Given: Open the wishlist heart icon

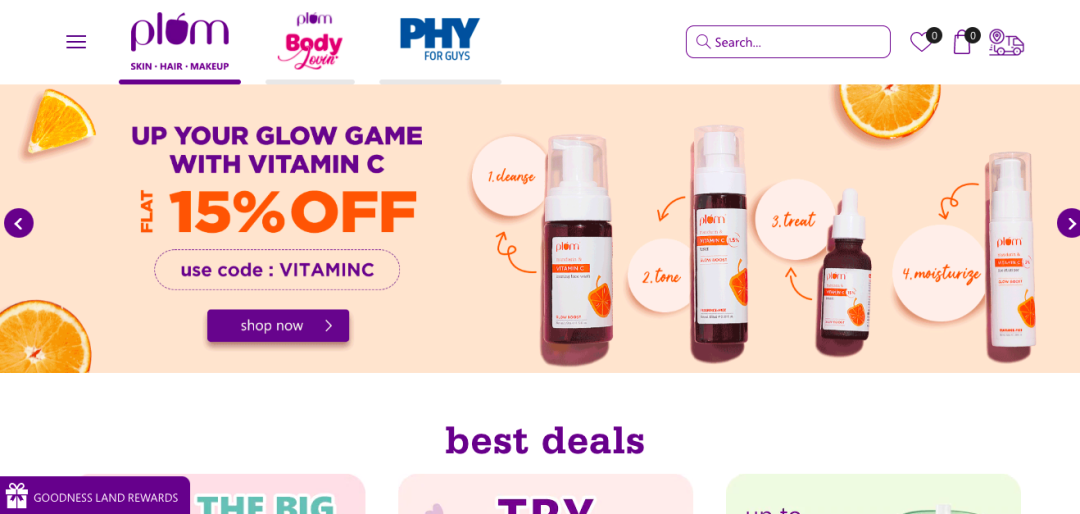Looking at the screenshot, I should pos(920,42).
